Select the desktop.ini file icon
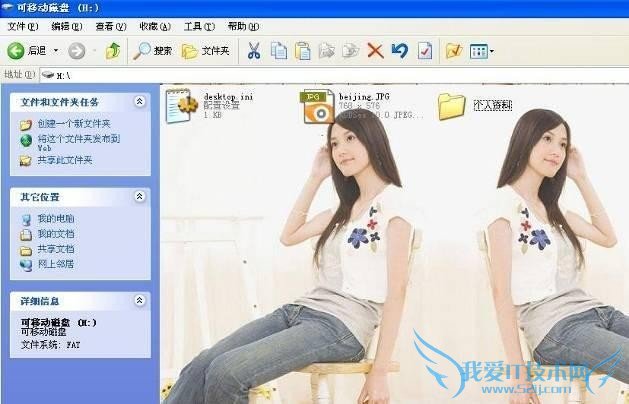This screenshot has width=629, height=404. tap(181, 106)
